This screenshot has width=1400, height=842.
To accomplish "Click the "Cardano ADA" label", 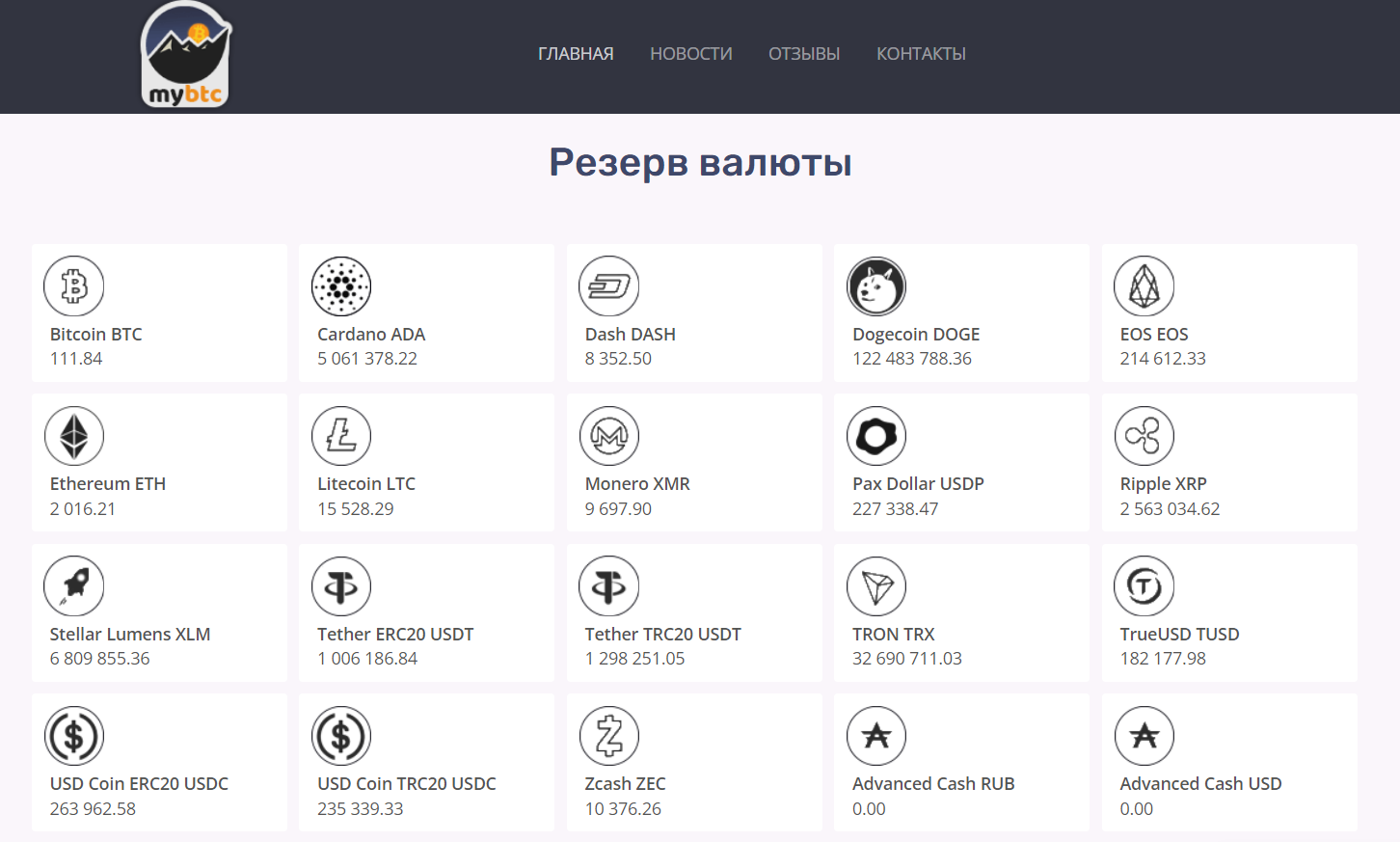I will point(371,335).
